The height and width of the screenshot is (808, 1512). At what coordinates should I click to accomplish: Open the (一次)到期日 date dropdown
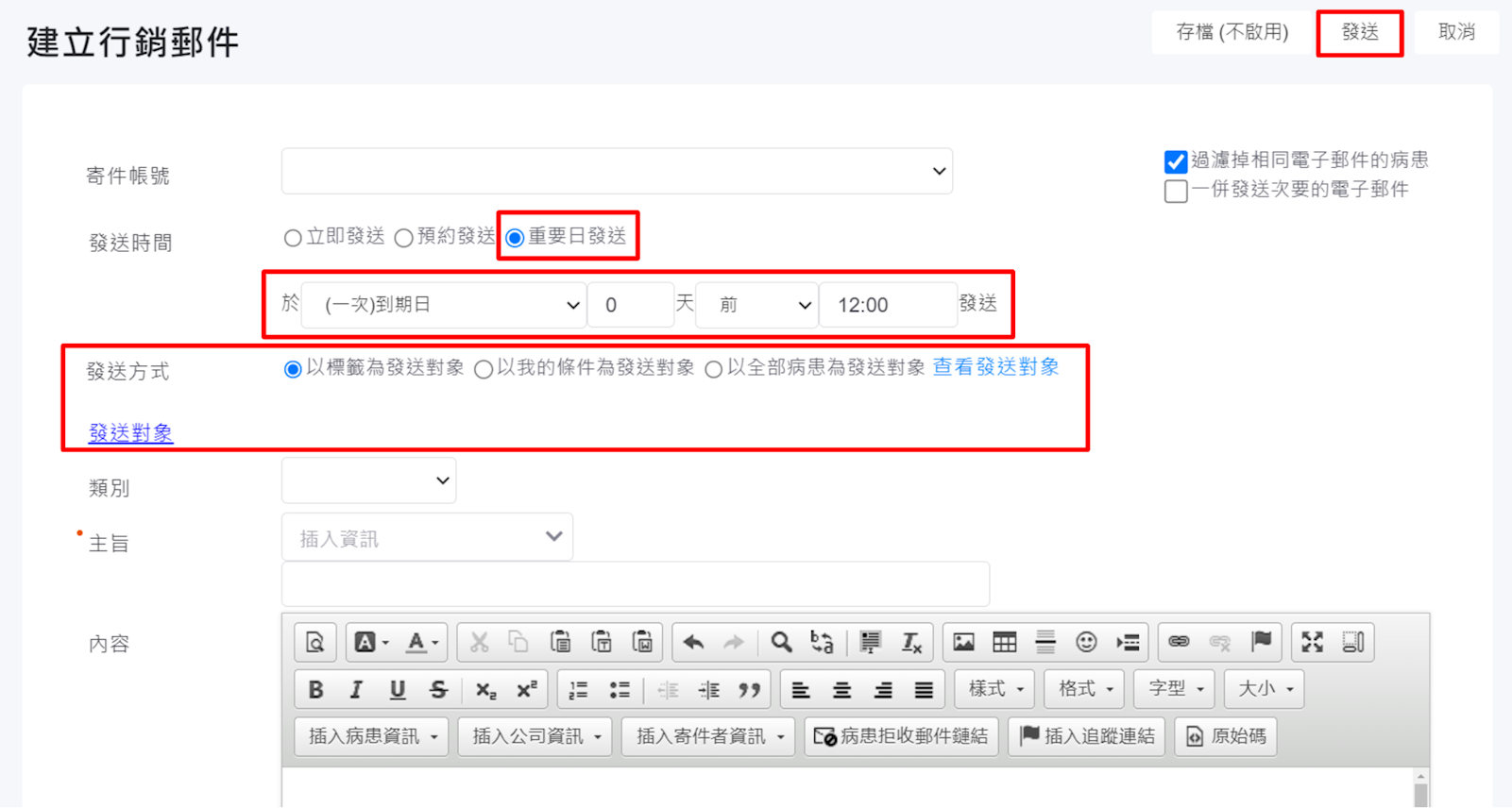(x=443, y=305)
